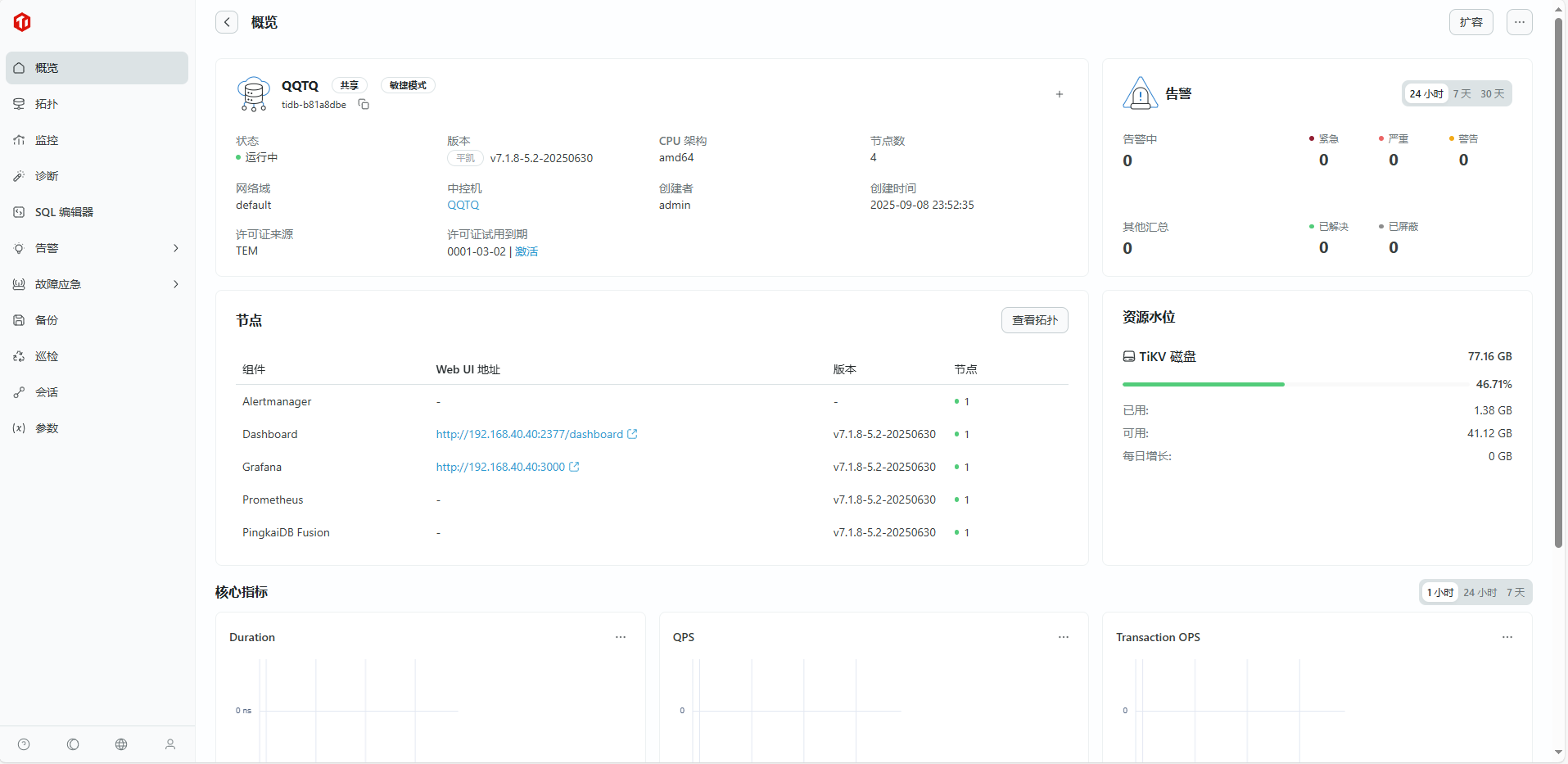Open the Grafana web UI link
Viewport: 1568px width, 764px height.
tap(500, 467)
